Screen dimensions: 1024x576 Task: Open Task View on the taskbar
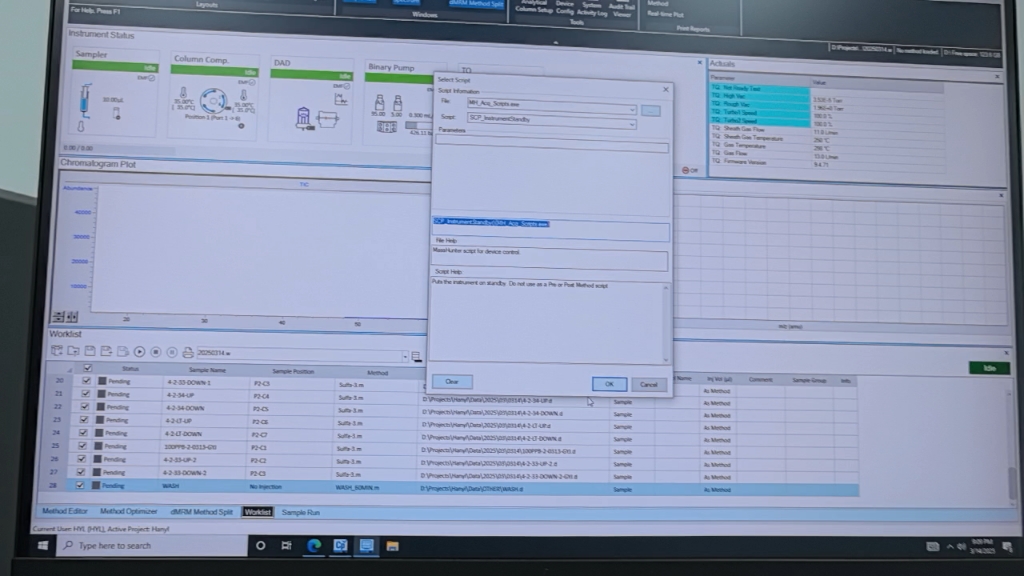click(x=287, y=546)
